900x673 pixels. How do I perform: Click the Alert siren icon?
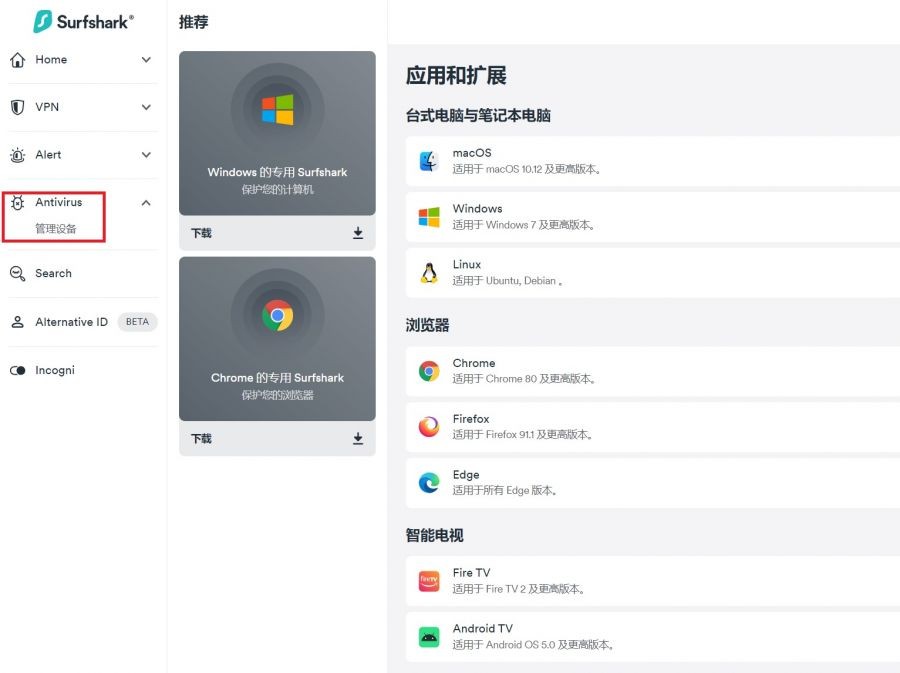point(17,155)
